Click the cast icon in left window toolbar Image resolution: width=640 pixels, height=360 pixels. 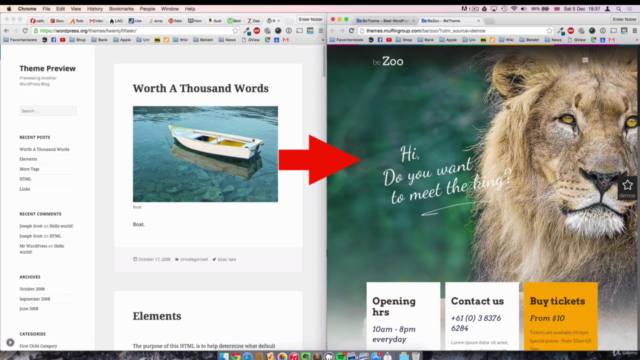point(300,31)
